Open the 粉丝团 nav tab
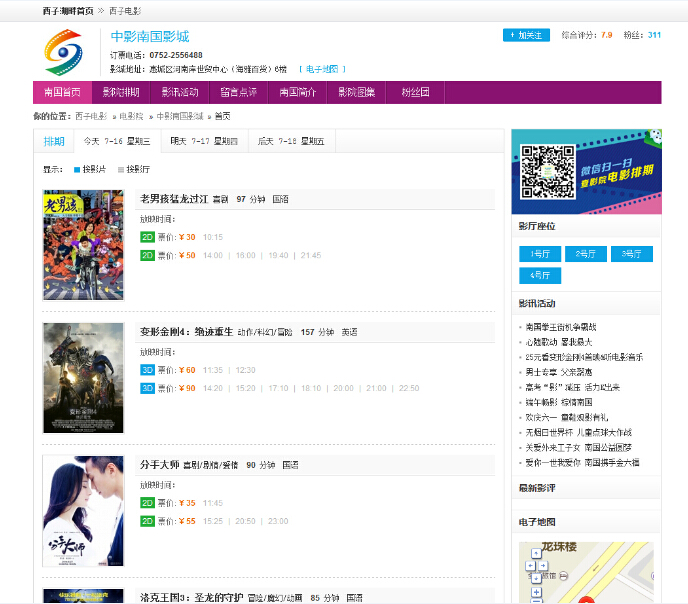 pyautogui.click(x=415, y=93)
